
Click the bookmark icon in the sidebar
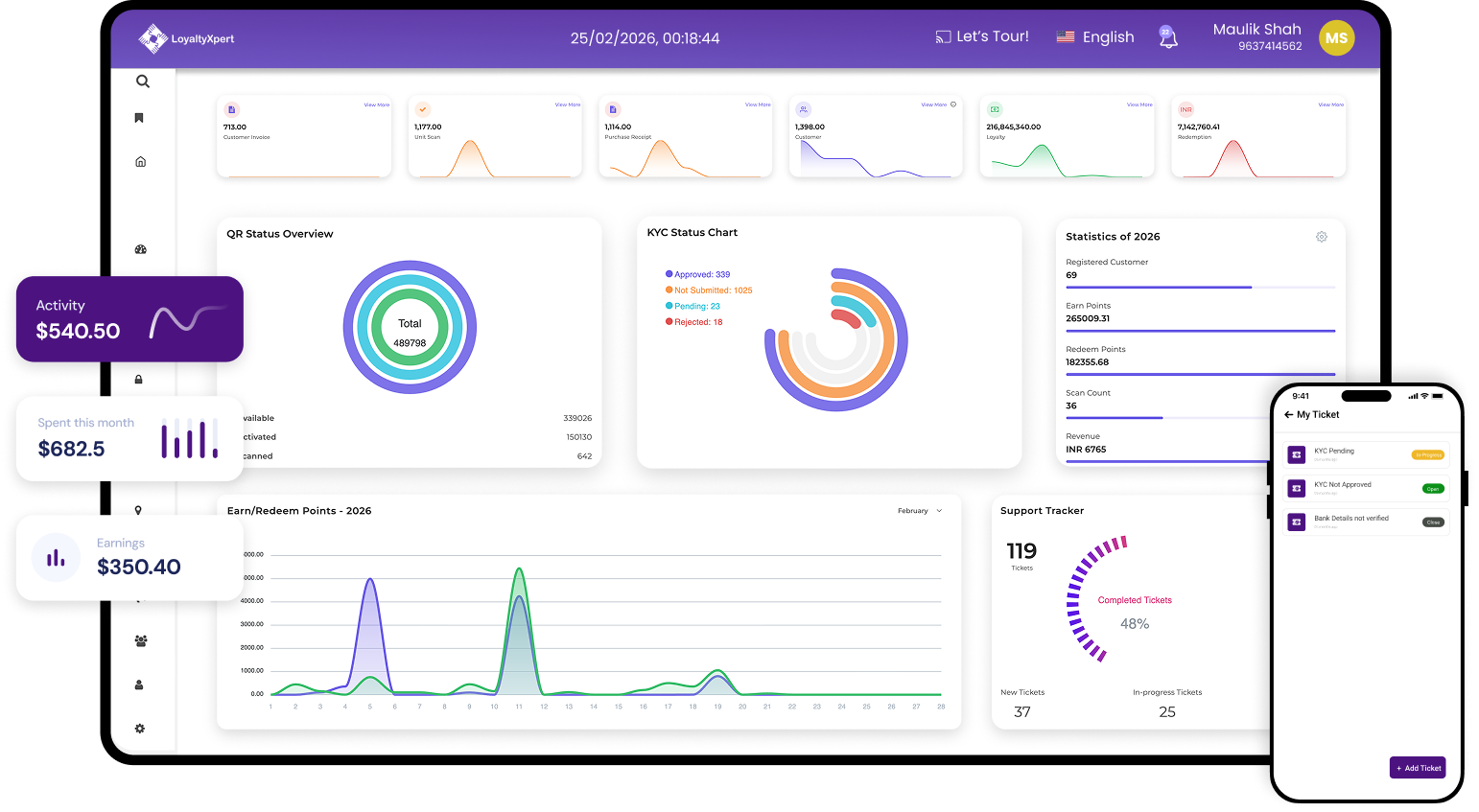point(139,118)
